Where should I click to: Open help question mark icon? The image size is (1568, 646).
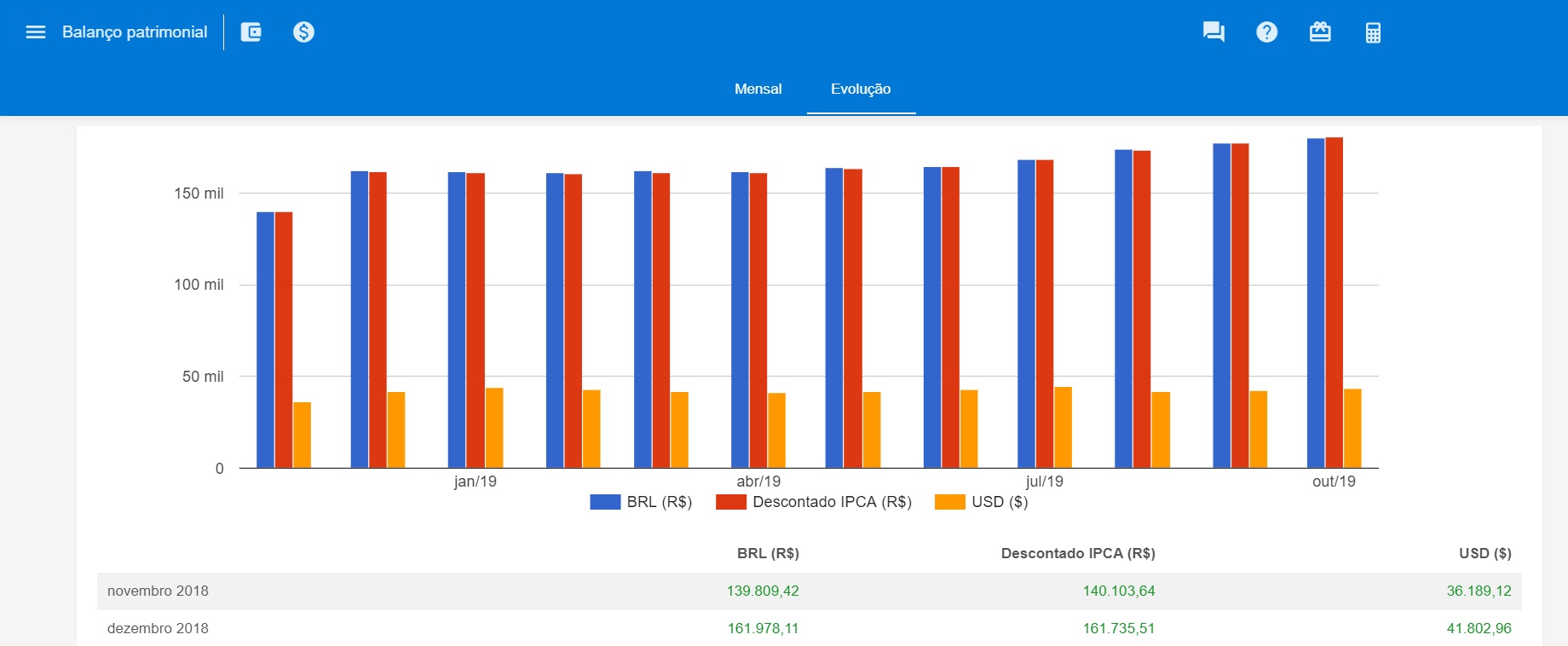click(x=1266, y=32)
